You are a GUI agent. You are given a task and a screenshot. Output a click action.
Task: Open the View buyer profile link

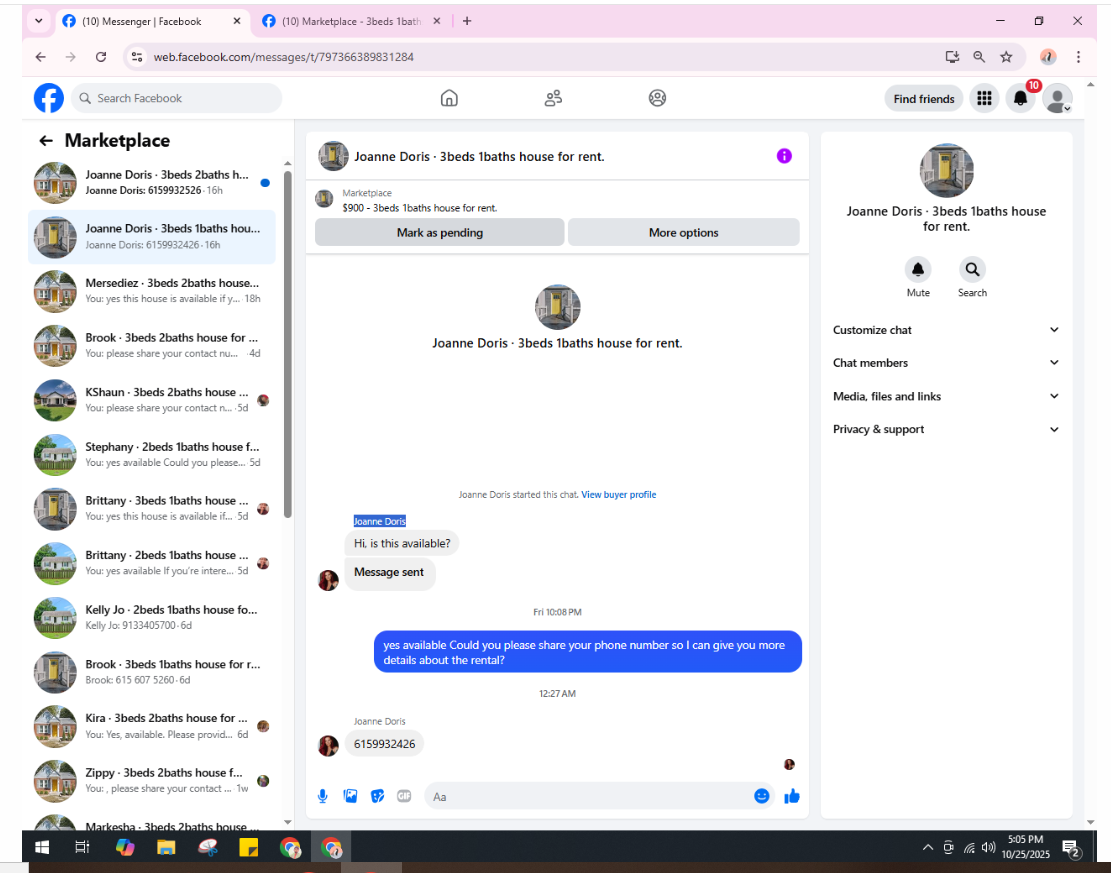[619, 495]
